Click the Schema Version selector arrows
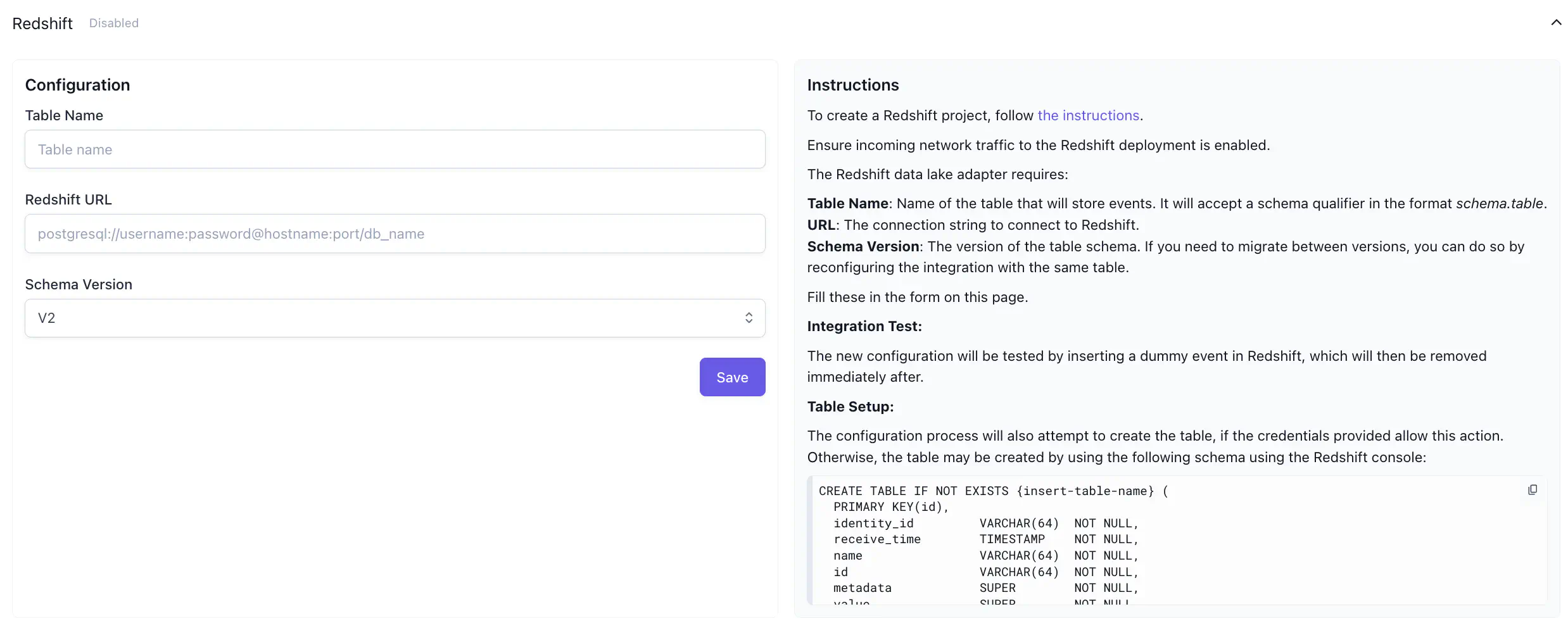Image resolution: width=1568 pixels, height=628 pixels. point(749,317)
